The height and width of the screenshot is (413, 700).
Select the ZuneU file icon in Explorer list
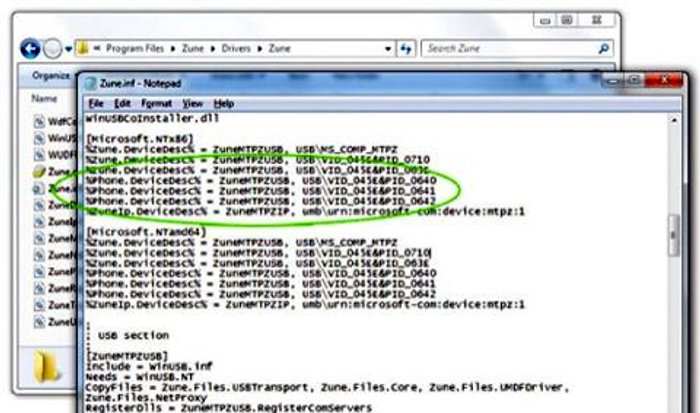pos(40,321)
